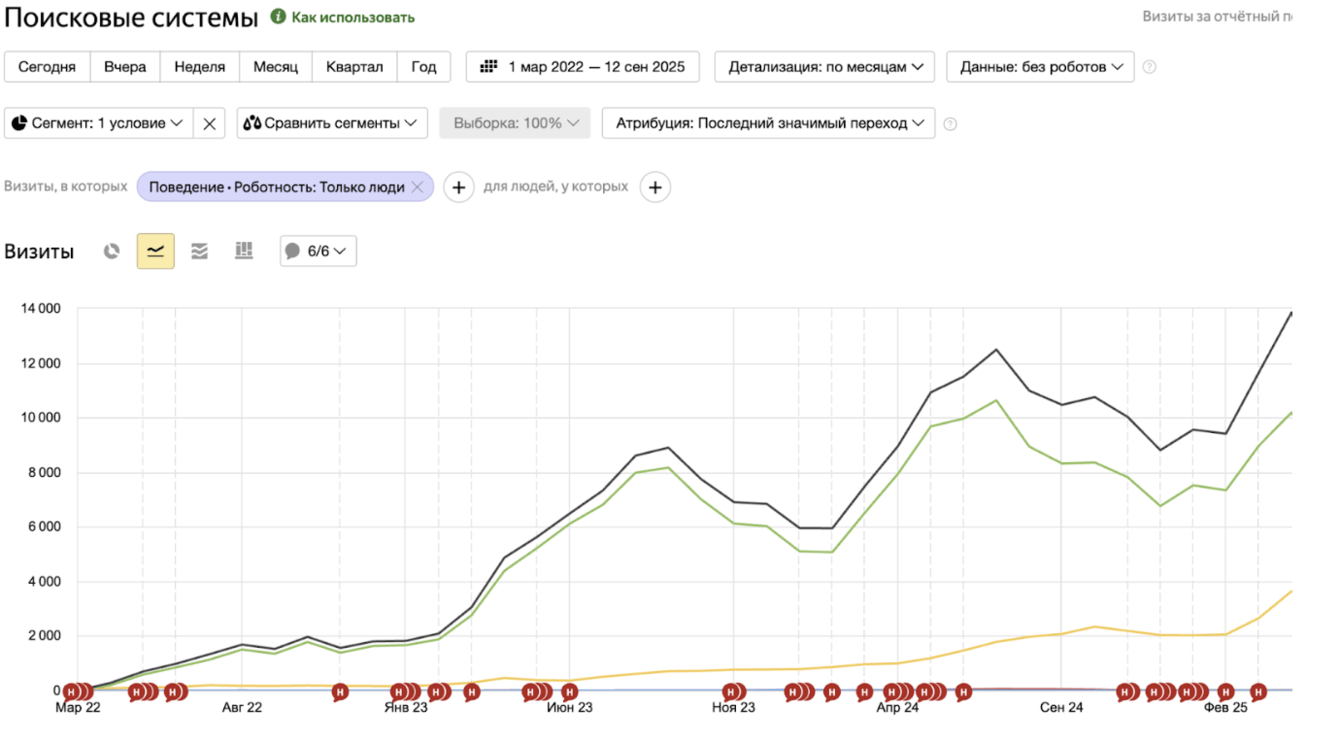
Task: Open the Атрибуция dropdown
Action: (768, 123)
